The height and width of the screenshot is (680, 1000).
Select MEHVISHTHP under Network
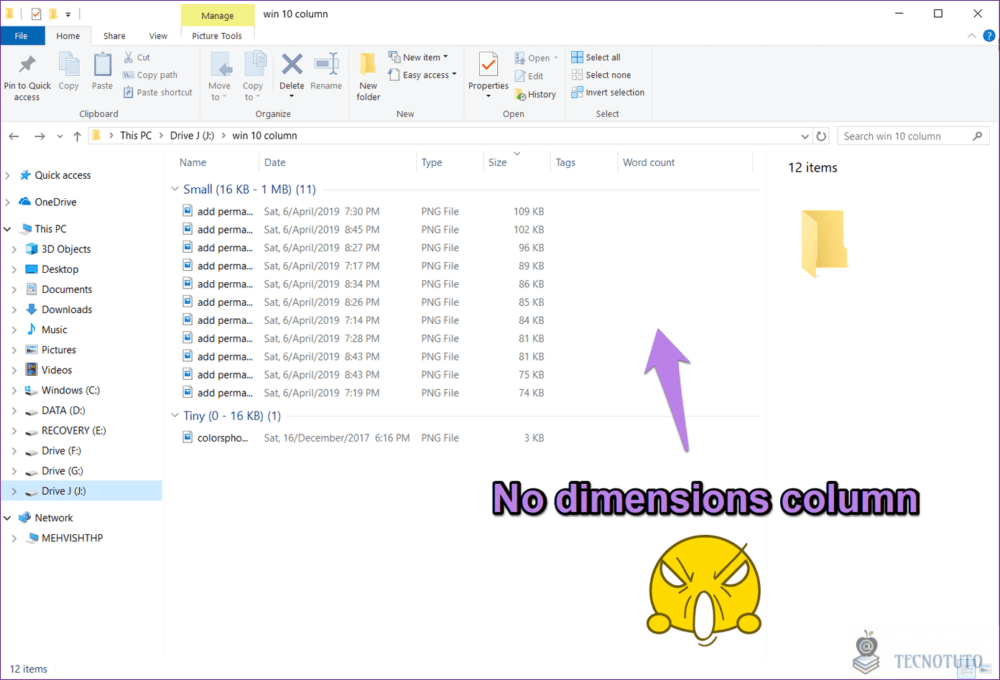click(72, 538)
